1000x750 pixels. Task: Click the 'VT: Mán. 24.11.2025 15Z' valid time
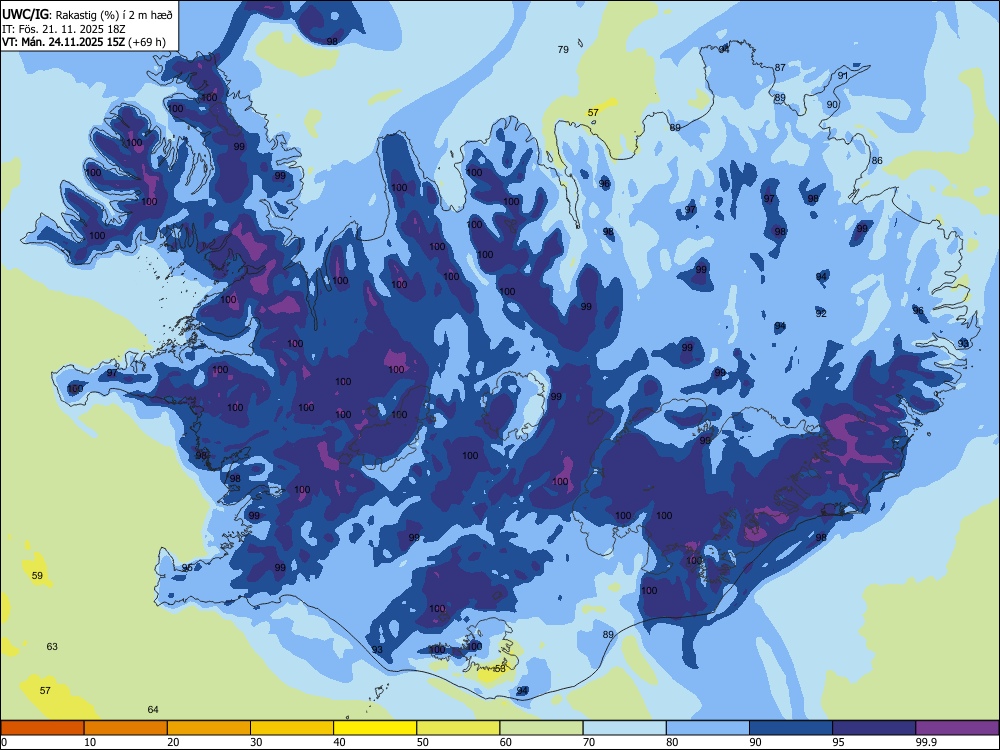64,42
